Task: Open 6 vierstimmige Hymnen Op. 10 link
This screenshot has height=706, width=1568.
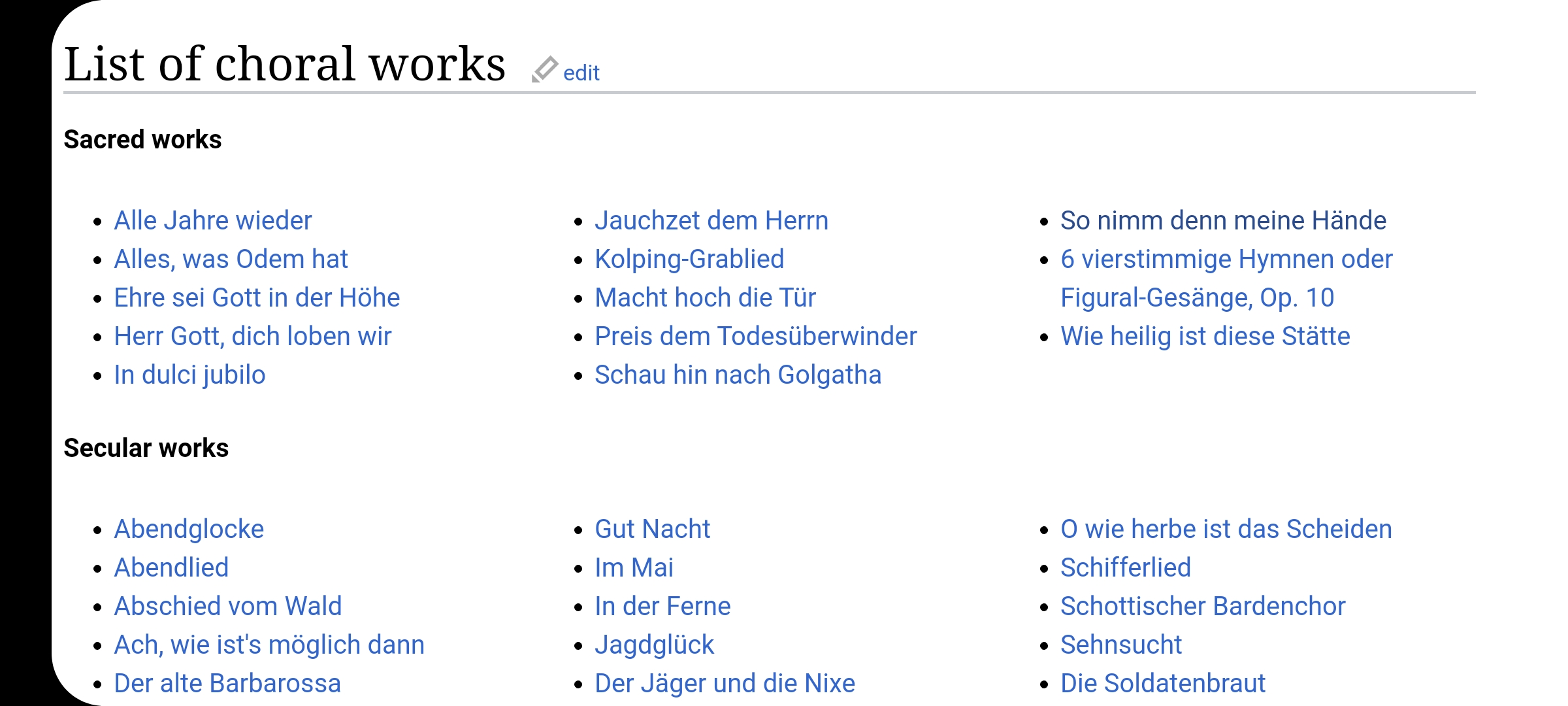Action: [x=1226, y=278]
